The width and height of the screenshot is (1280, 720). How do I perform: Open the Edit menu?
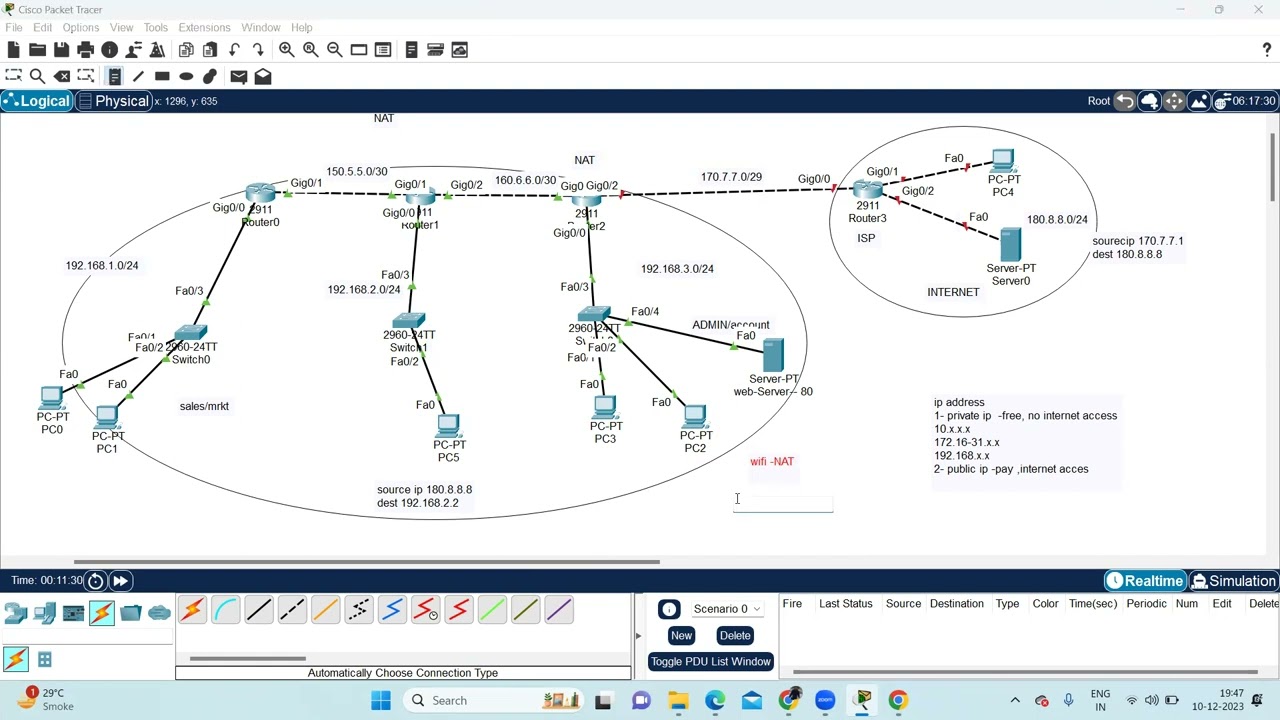42,27
